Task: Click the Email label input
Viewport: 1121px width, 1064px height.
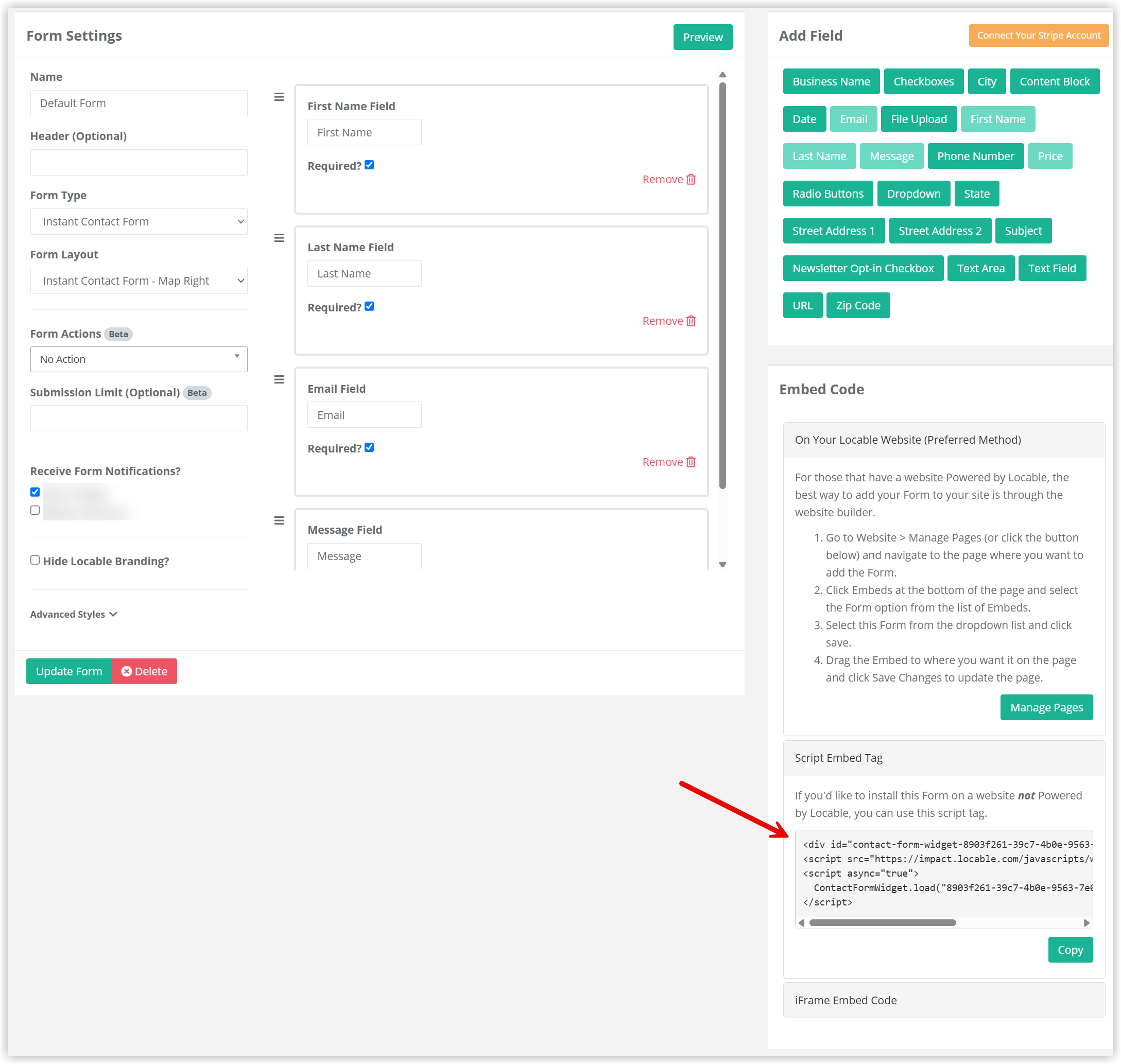Action: tap(365, 415)
